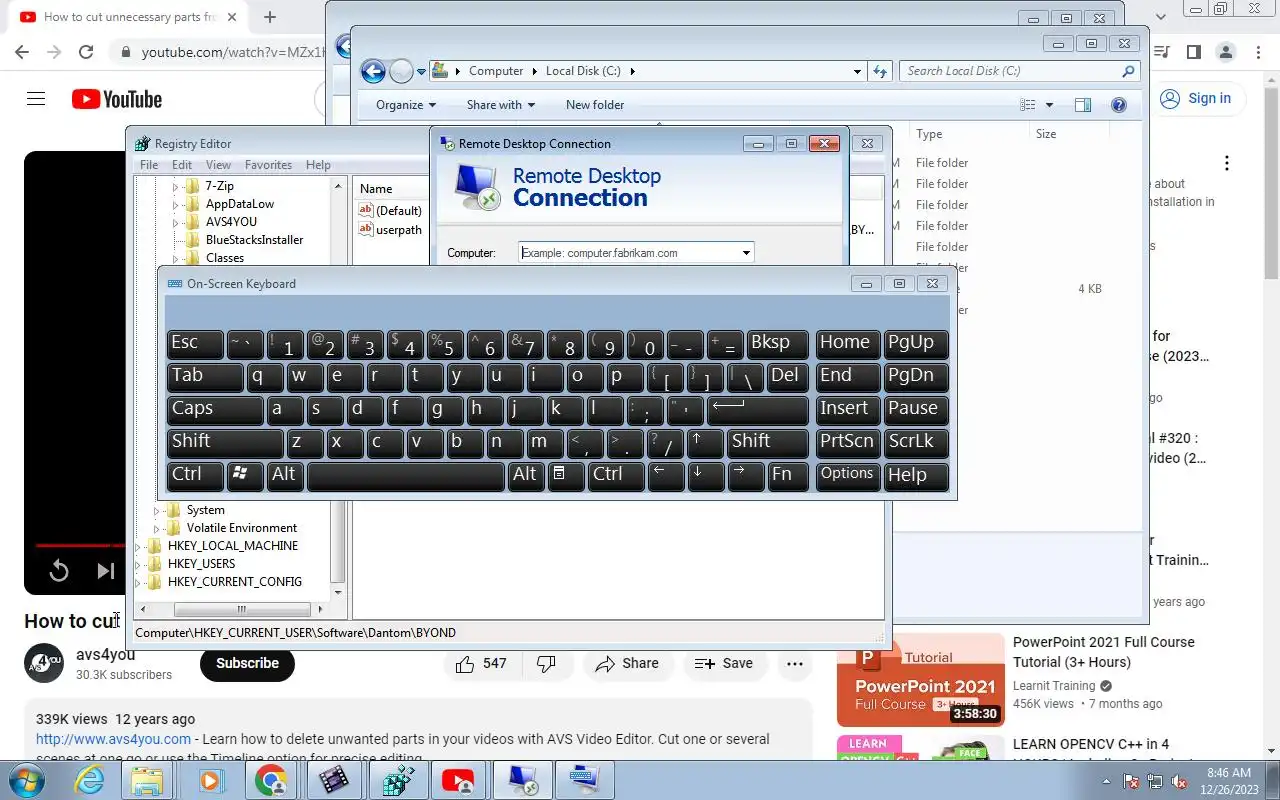Open Share with dropdown in Explorer
1280x800 pixels.
coord(500,105)
